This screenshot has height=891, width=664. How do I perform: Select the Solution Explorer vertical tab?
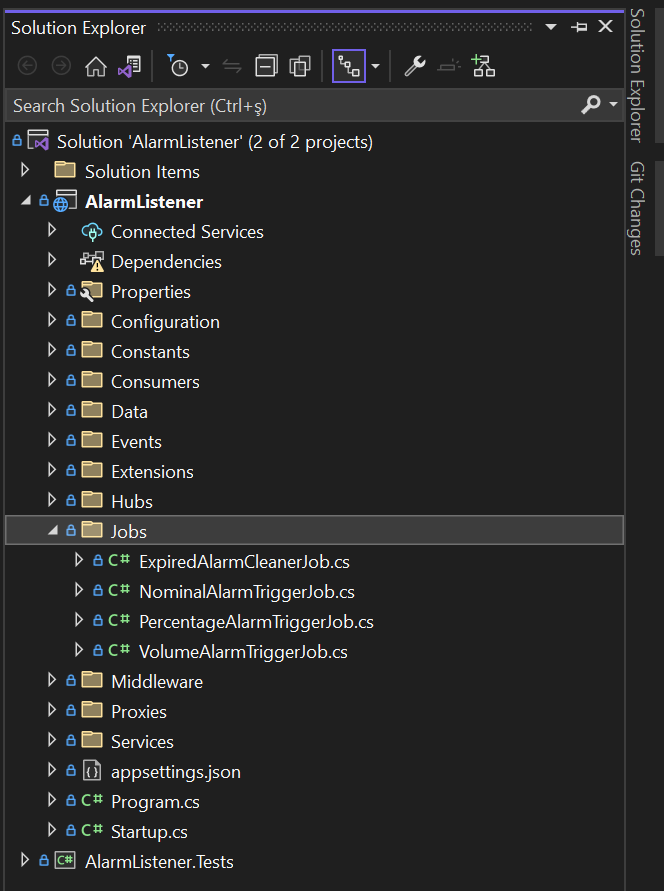click(636, 75)
